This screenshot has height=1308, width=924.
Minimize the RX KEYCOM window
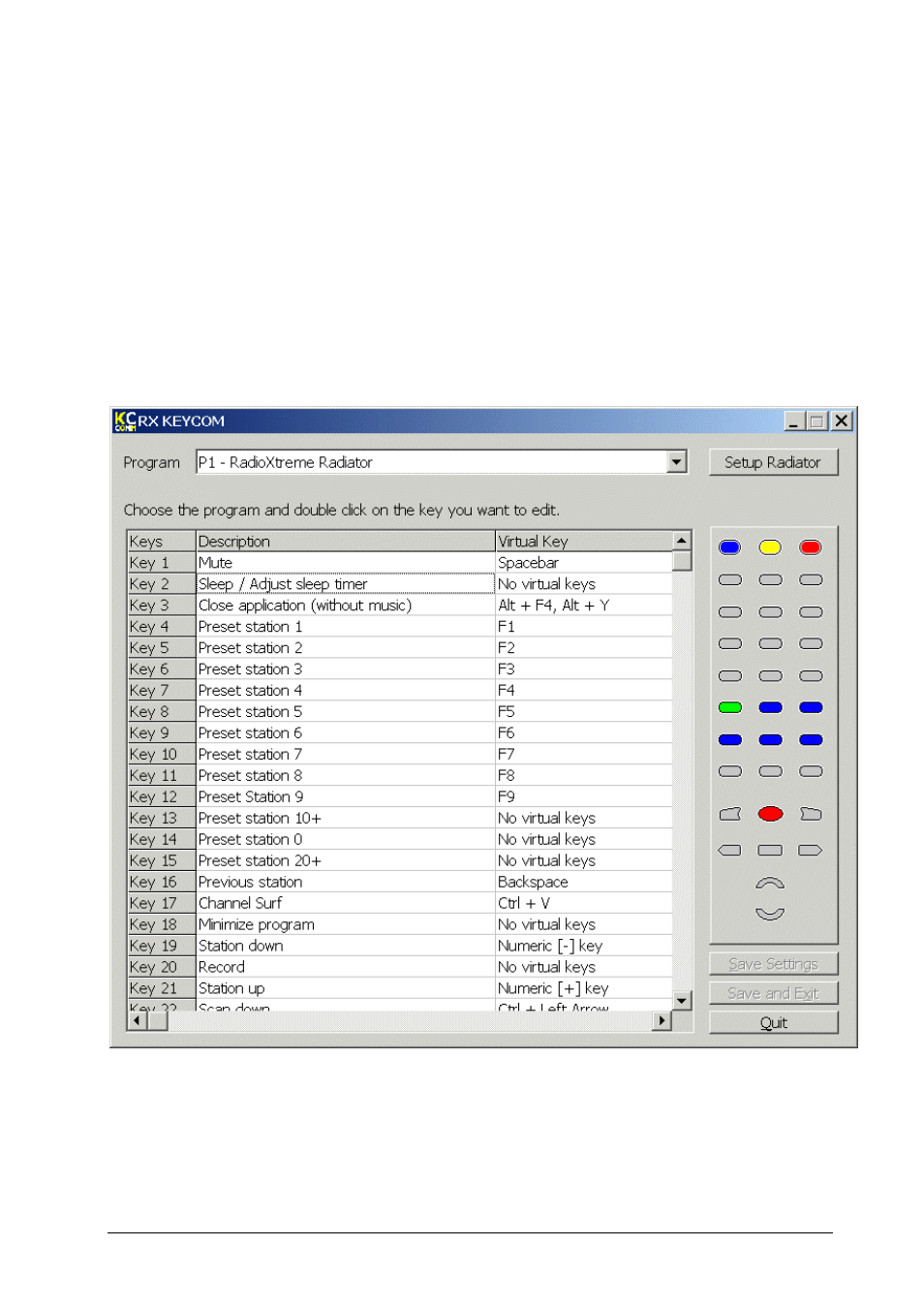(x=794, y=421)
